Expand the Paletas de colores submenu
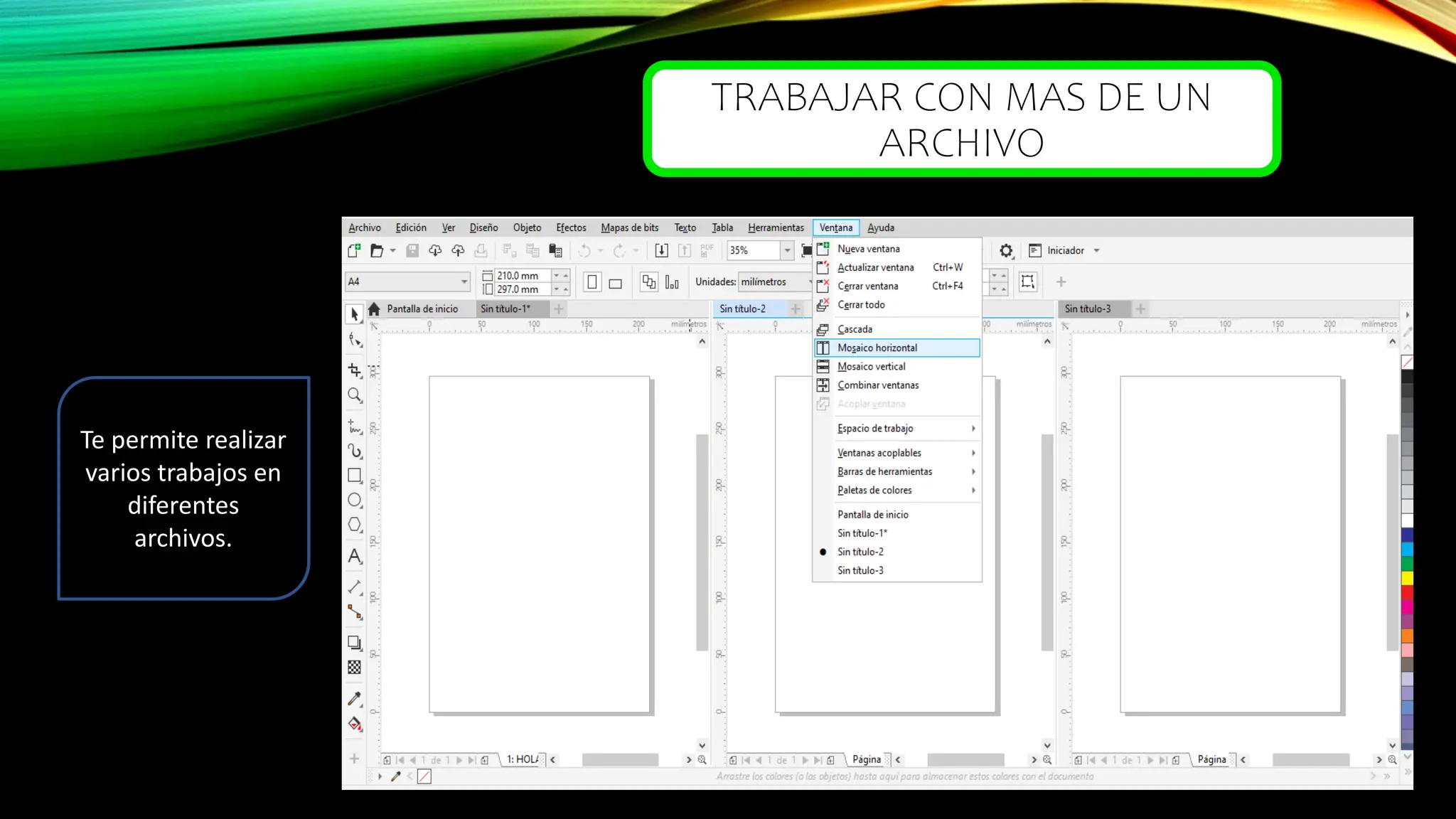The height and width of the screenshot is (819, 1456). pos(897,490)
